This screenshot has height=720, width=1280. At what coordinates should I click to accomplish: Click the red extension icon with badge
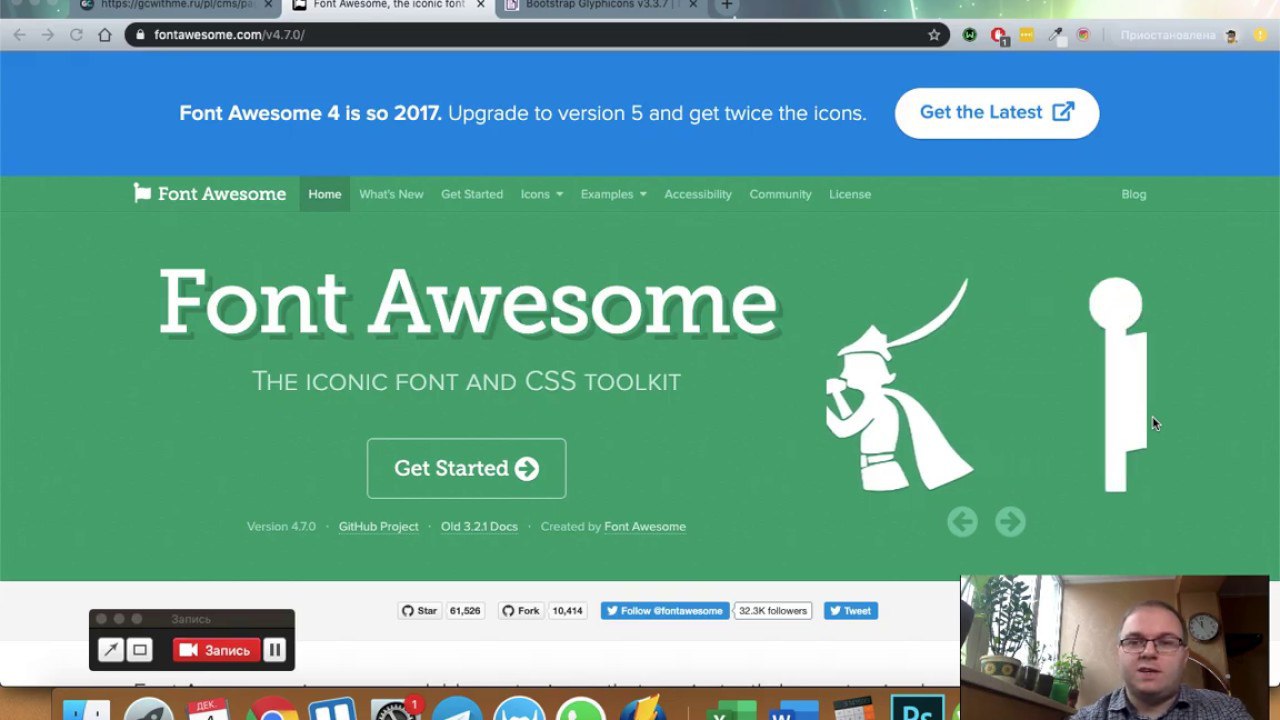click(x=999, y=36)
